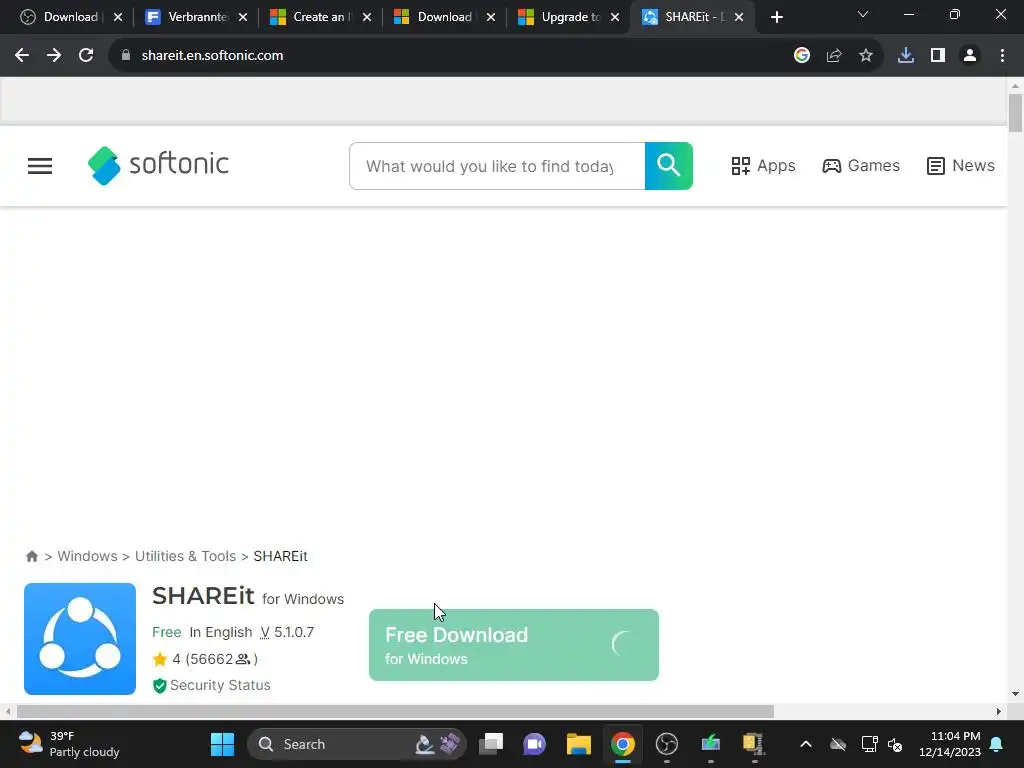Open clock and date 11:04 PM
The height and width of the screenshot is (768, 1024).
pyautogui.click(x=950, y=744)
